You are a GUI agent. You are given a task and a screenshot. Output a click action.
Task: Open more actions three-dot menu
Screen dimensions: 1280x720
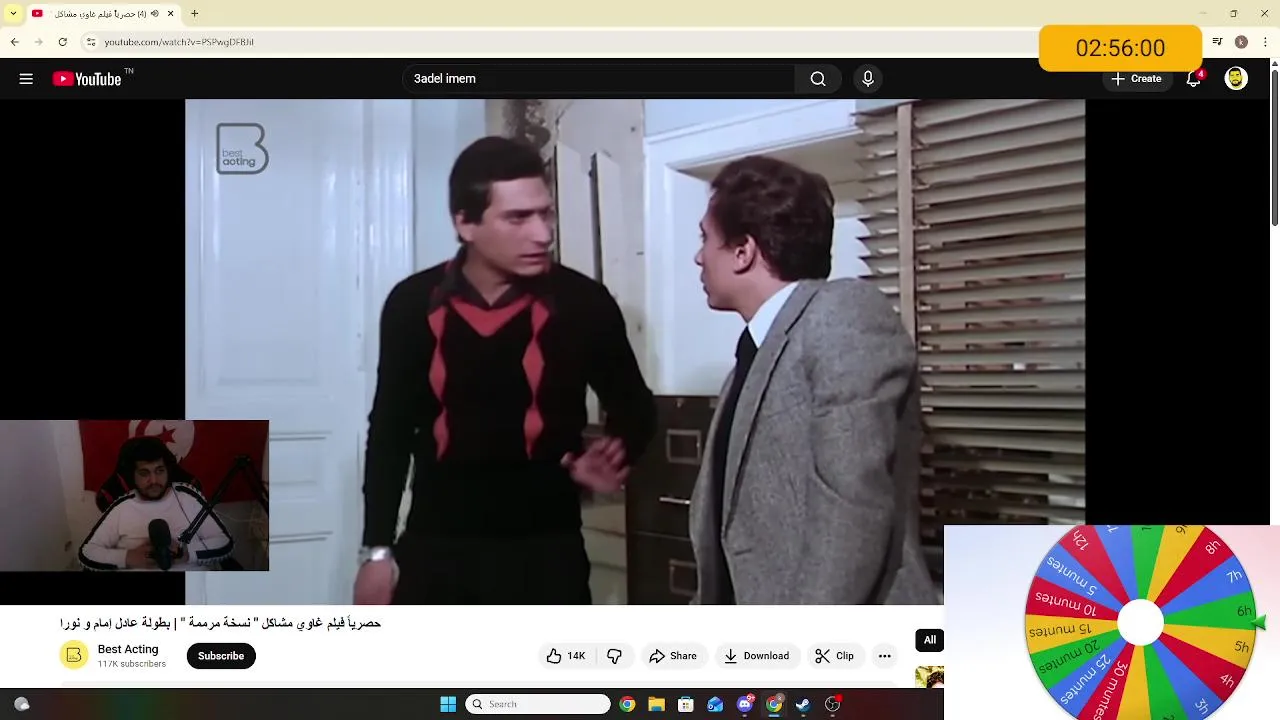[x=884, y=656]
